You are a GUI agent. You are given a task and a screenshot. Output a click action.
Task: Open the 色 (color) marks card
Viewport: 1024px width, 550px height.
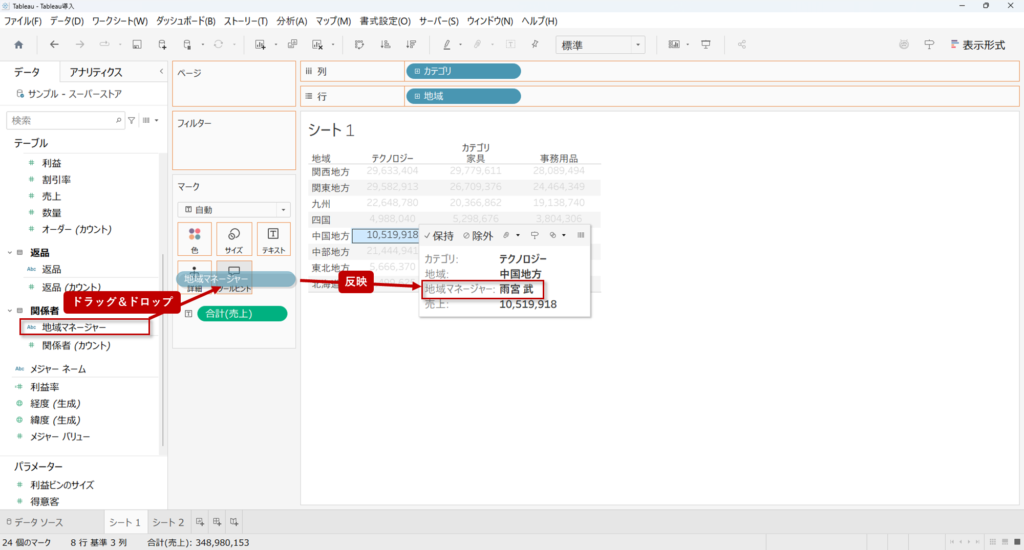click(x=194, y=239)
